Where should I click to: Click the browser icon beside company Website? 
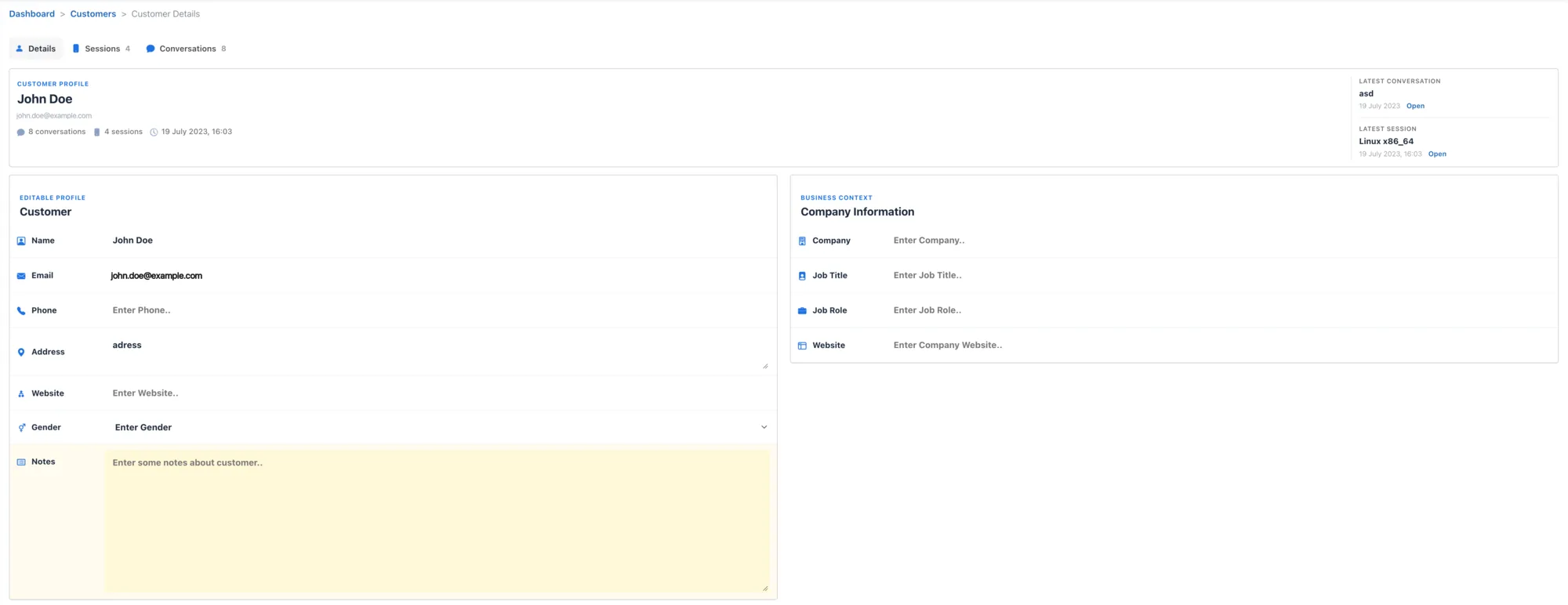[x=802, y=346]
